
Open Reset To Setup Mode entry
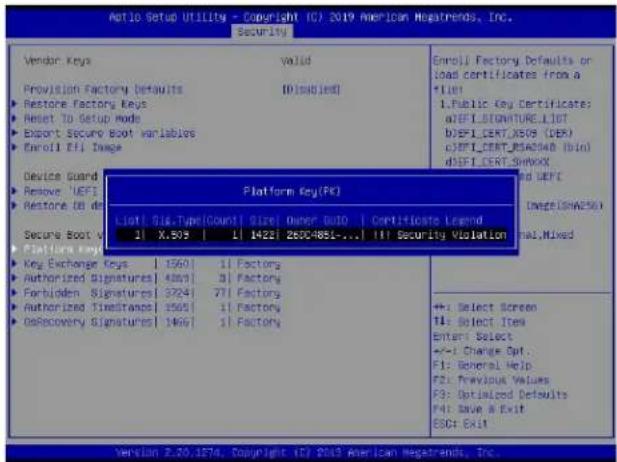click(x=82, y=118)
